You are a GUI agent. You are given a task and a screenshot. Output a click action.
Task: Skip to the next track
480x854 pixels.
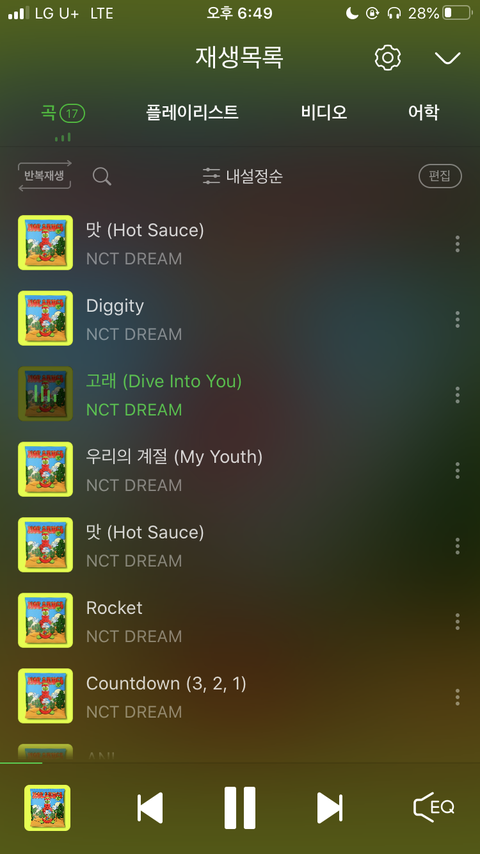pyautogui.click(x=330, y=808)
